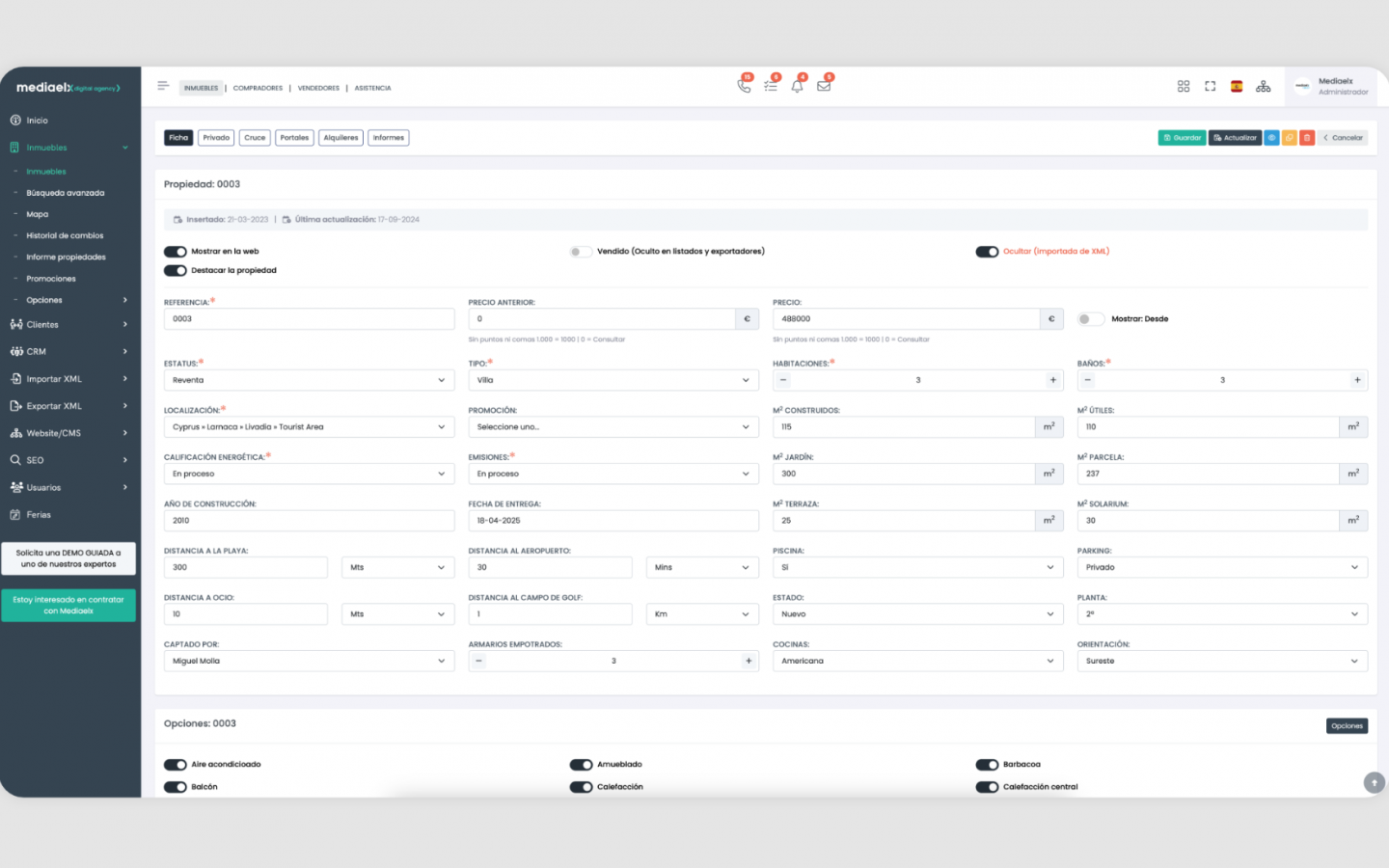The width and height of the screenshot is (1389, 868).
Task: Open the task checklist icon
Action: coord(771,86)
